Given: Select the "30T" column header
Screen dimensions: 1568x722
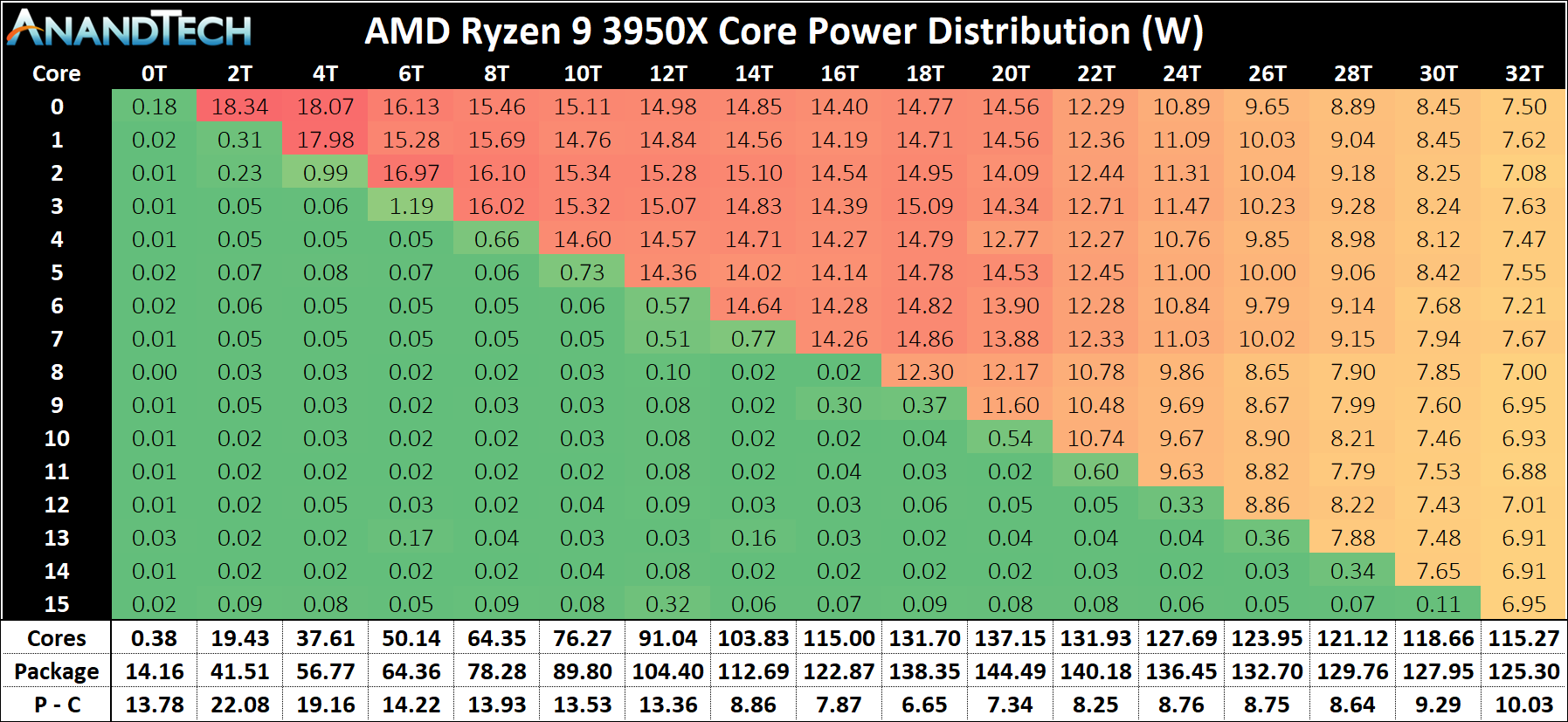Looking at the screenshot, I should click(1439, 74).
